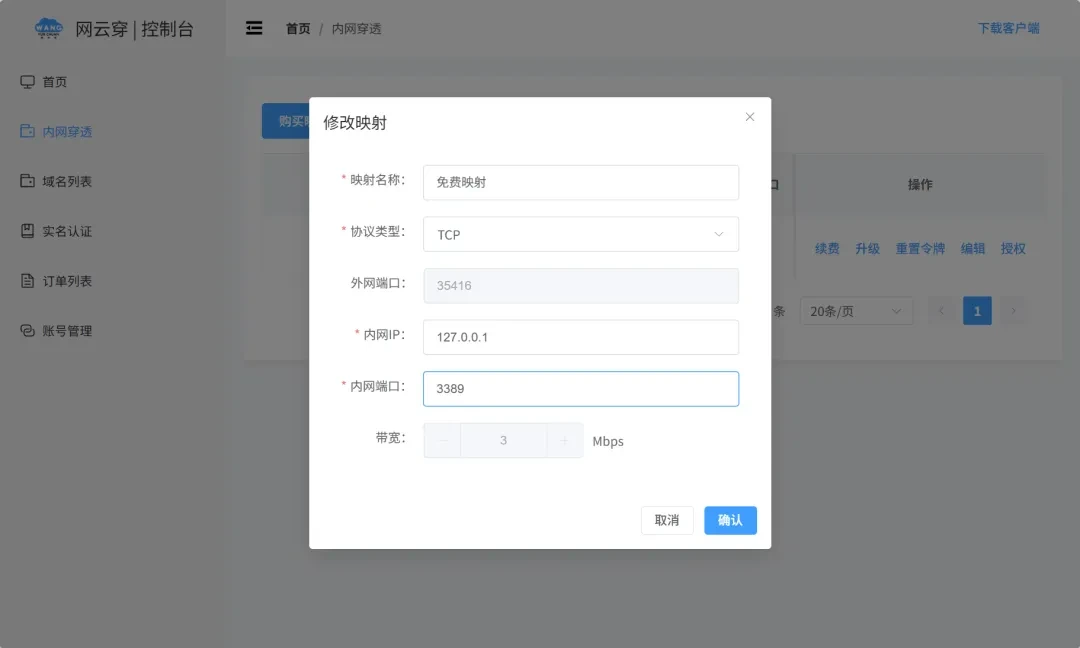
Task: Click the link icon beside 账号管理
Action: (28, 331)
